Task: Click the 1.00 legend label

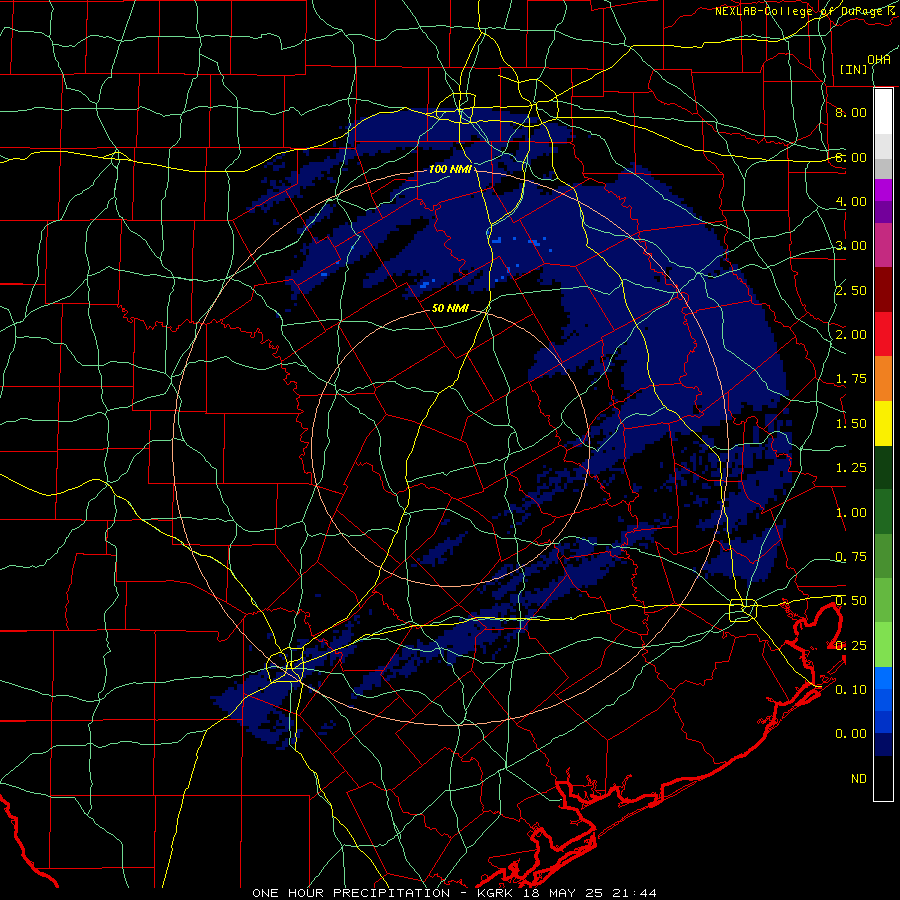Action: point(851,513)
